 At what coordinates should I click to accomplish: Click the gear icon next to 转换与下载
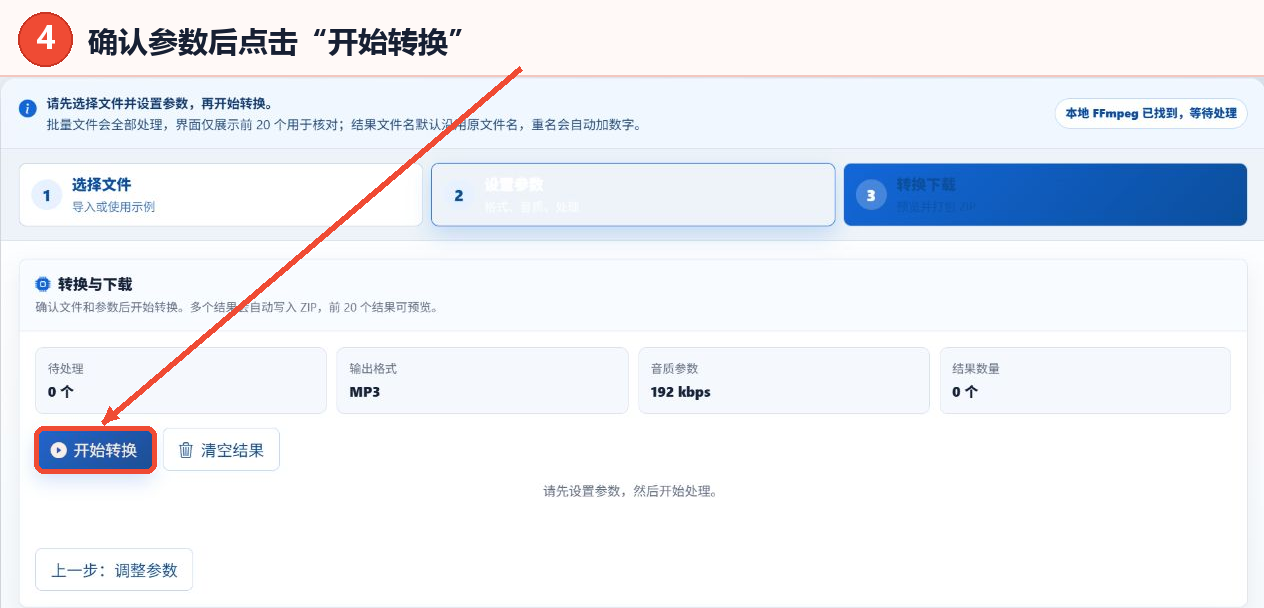click(42, 284)
